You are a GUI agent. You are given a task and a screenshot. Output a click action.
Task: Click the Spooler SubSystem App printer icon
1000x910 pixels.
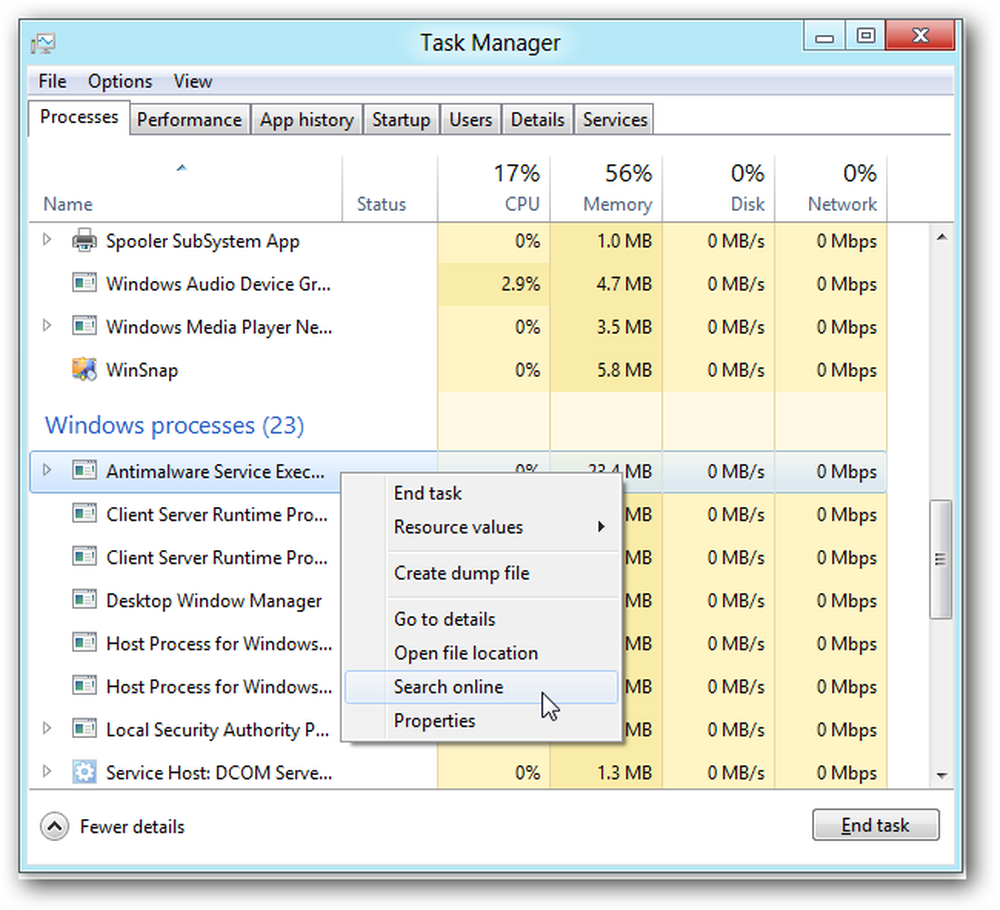(x=84, y=241)
